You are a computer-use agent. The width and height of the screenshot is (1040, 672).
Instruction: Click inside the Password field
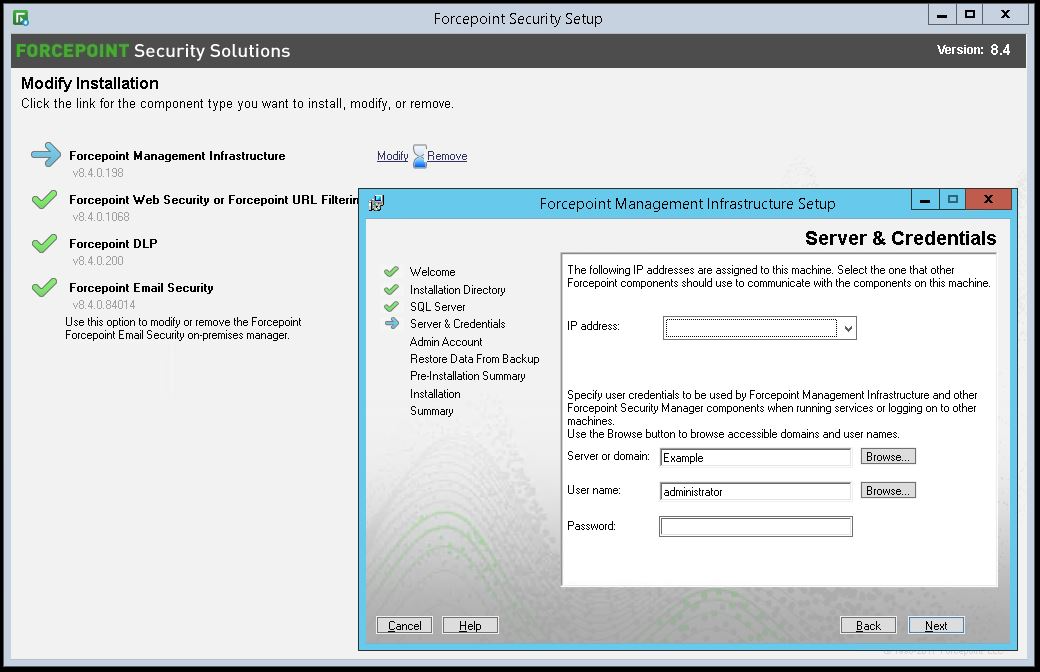pyautogui.click(x=755, y=526)
